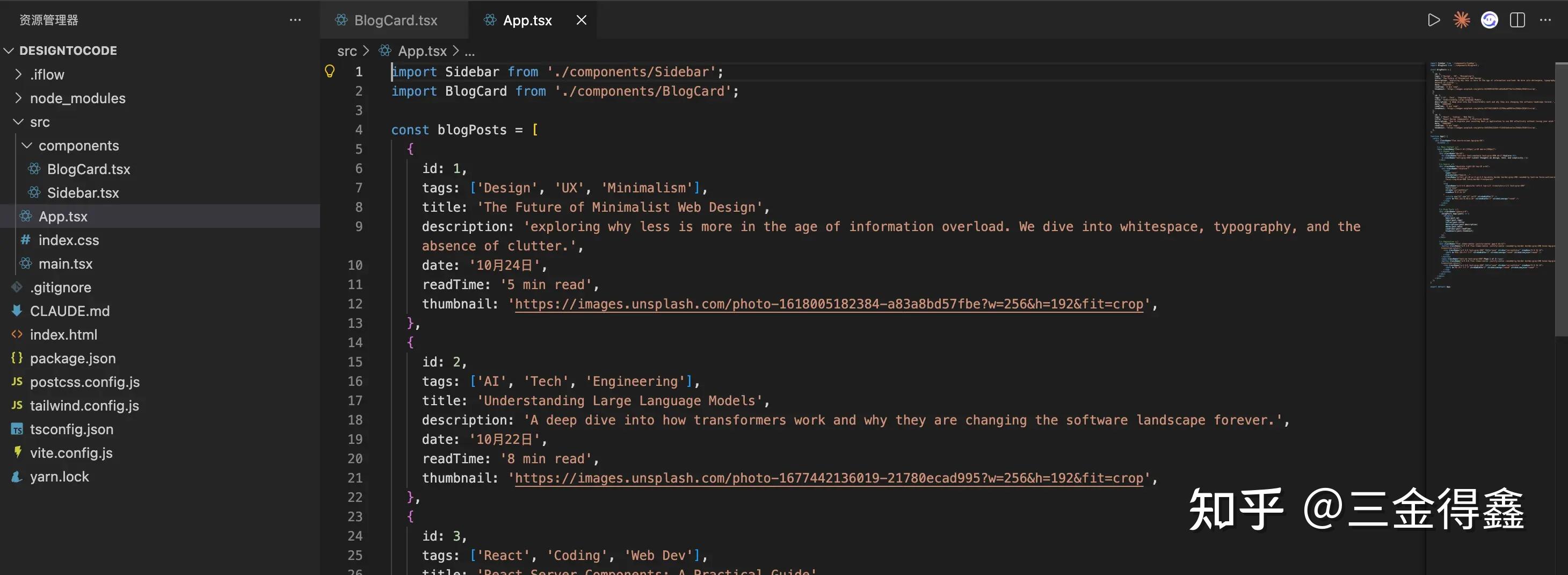Click the 'const blogPosts' declaration text
Screen dimensions: 1568x575
(x=448, y=130)
